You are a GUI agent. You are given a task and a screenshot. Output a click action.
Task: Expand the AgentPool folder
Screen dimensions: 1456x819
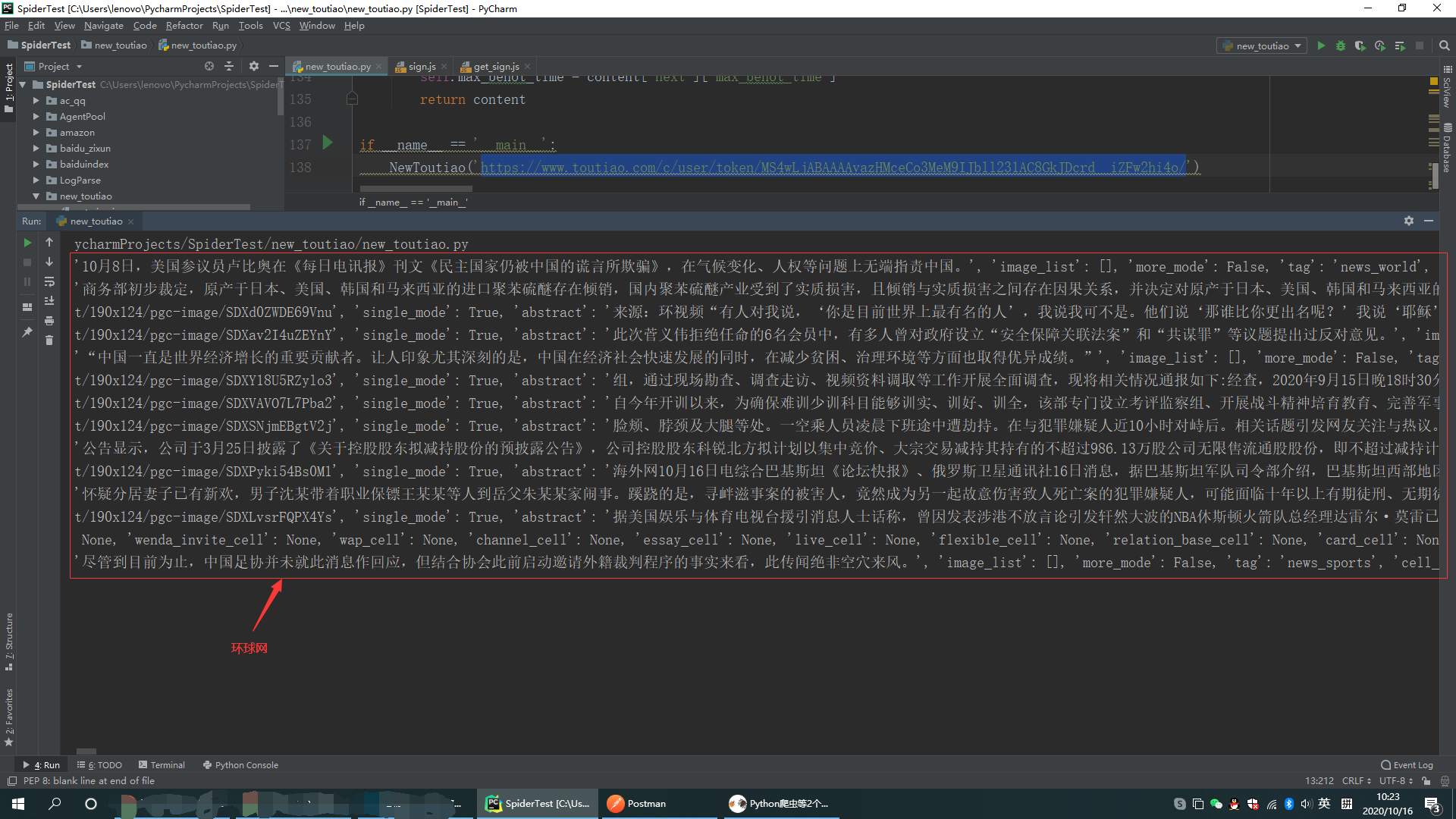[x=36, y=117]
